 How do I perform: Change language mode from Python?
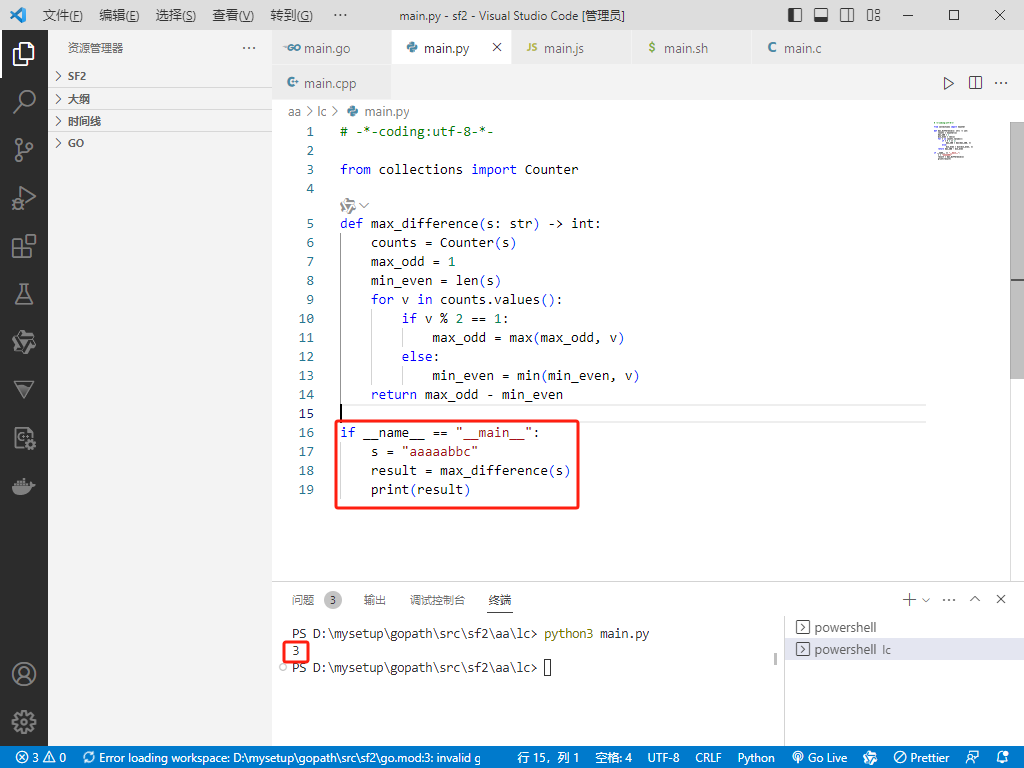click(x=756, y=758)
